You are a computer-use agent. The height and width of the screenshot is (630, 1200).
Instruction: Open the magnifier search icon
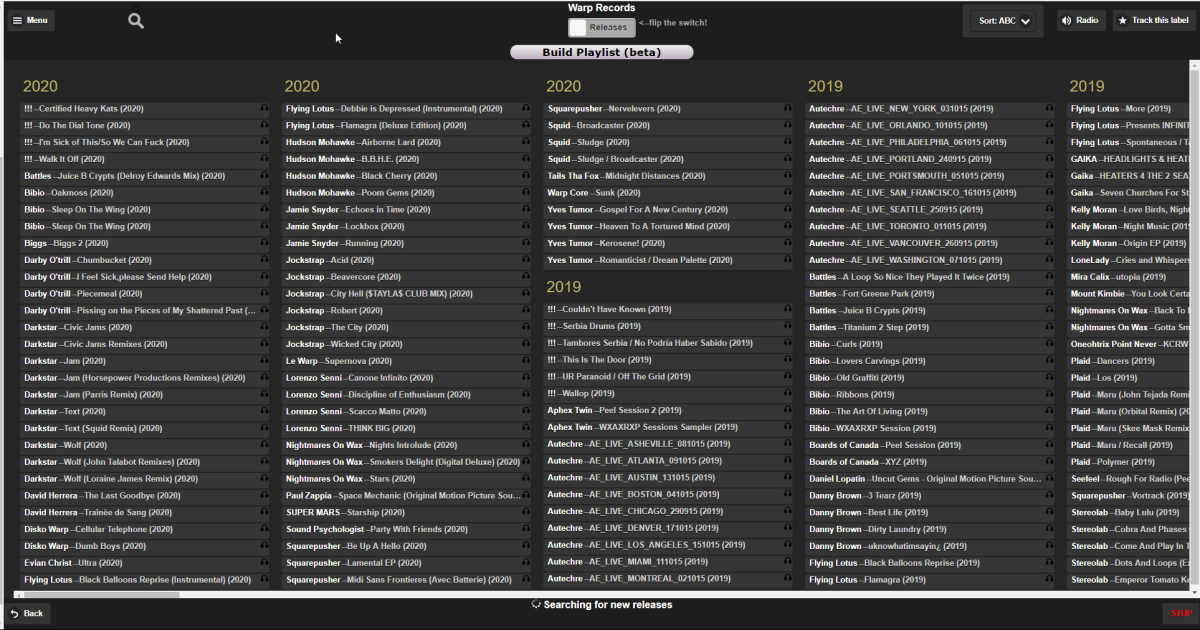pyautogui.click(x=136, y=21)
